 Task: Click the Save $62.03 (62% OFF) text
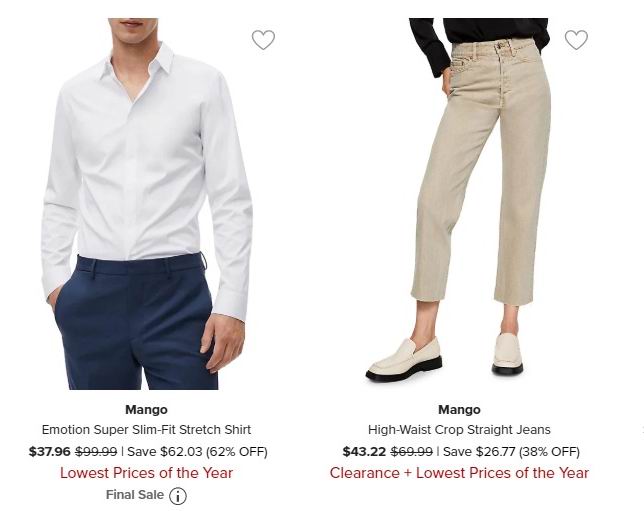198,451
